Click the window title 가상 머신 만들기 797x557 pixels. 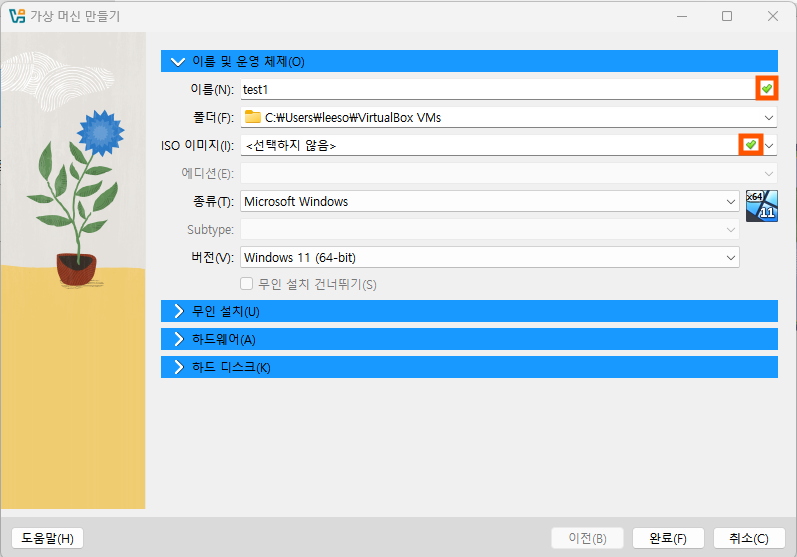pyautogui.click(x=75, y=16)
